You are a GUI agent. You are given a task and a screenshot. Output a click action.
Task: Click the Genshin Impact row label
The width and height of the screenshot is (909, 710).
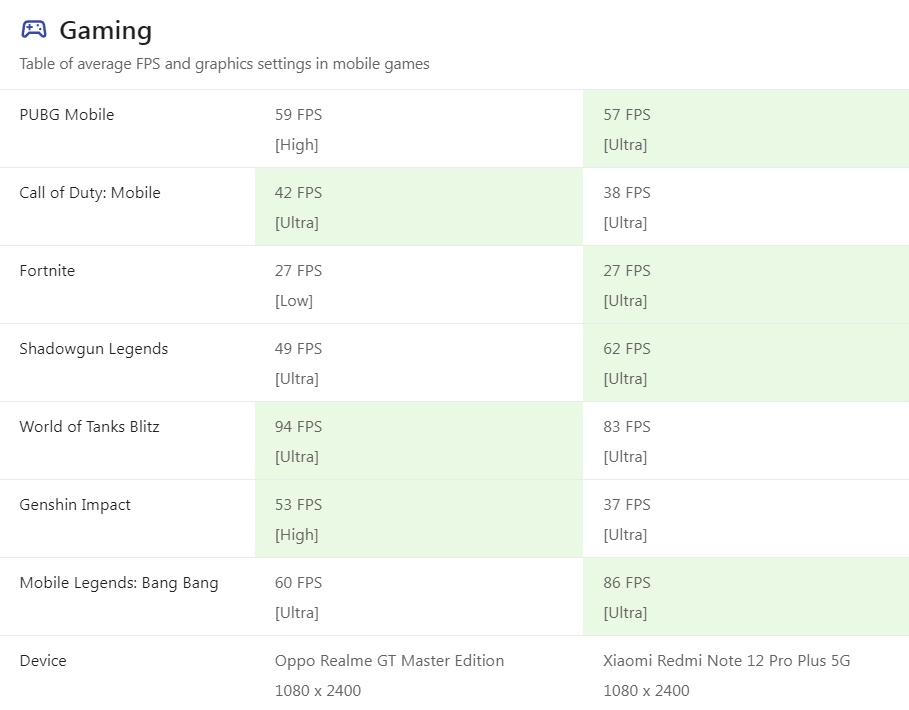75,505
